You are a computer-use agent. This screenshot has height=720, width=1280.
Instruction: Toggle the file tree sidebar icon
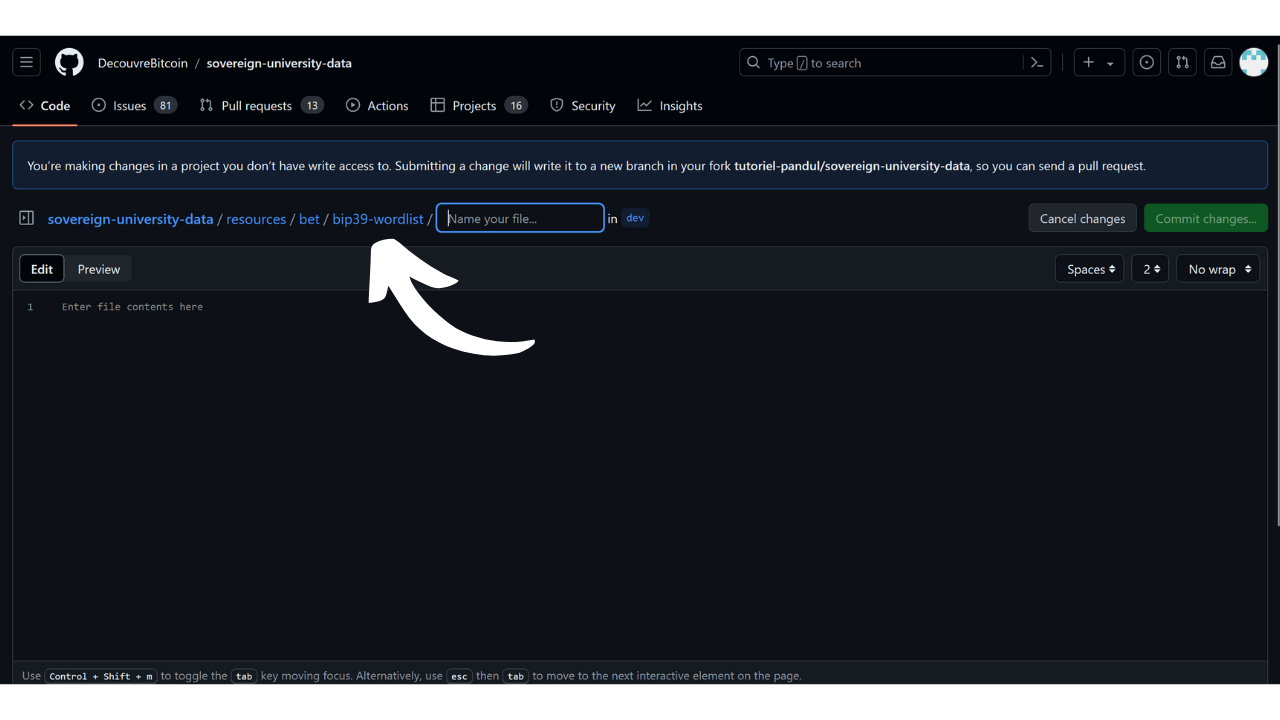[x=27, y=218]
